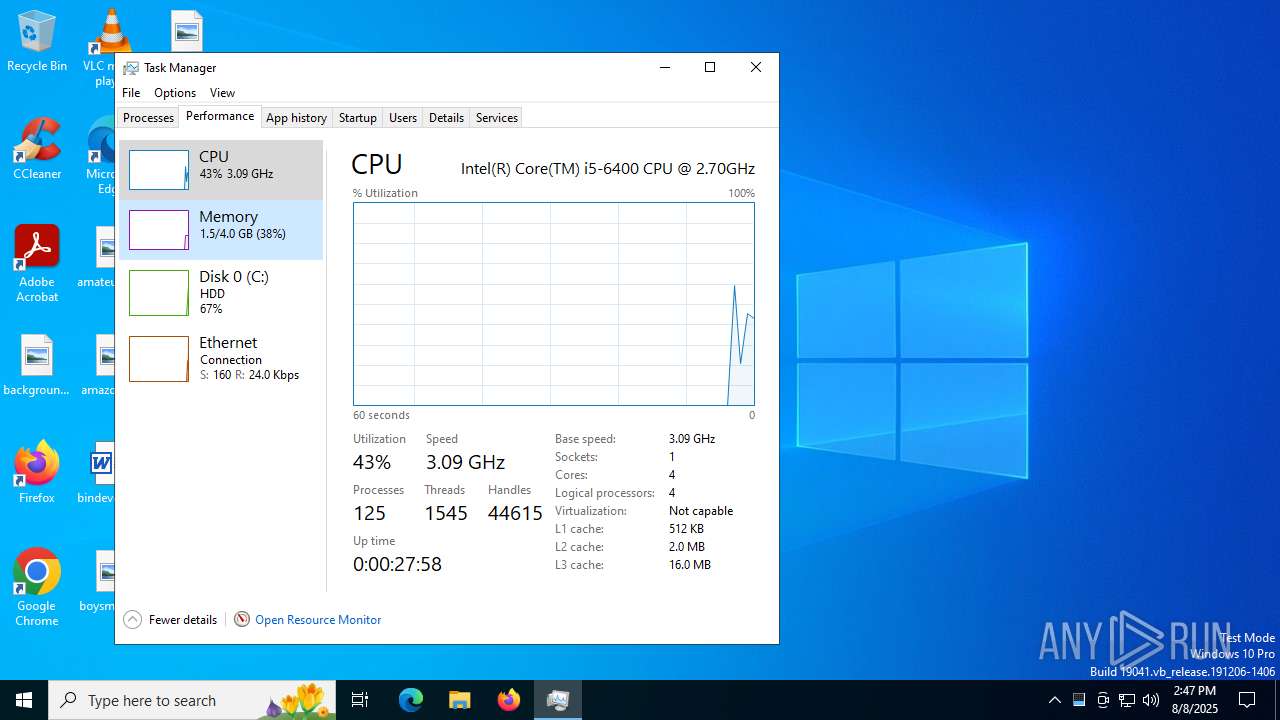Select the CPU performance graph thumbnail
The height and width of the screenshot is (720, 1280).
[x=158, y=170]
